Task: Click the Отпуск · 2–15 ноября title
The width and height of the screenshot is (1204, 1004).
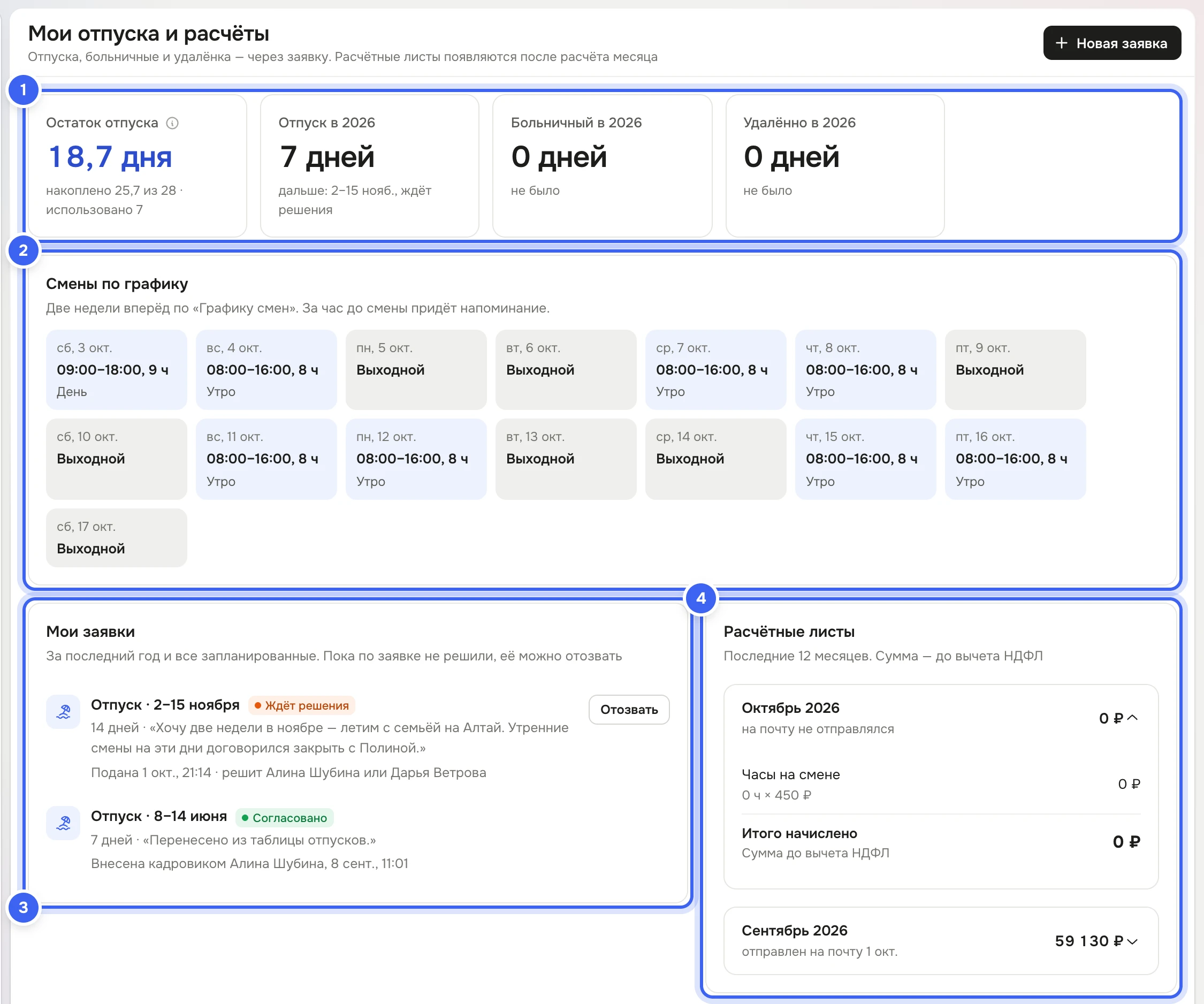Action: click(x=165, y=705)
